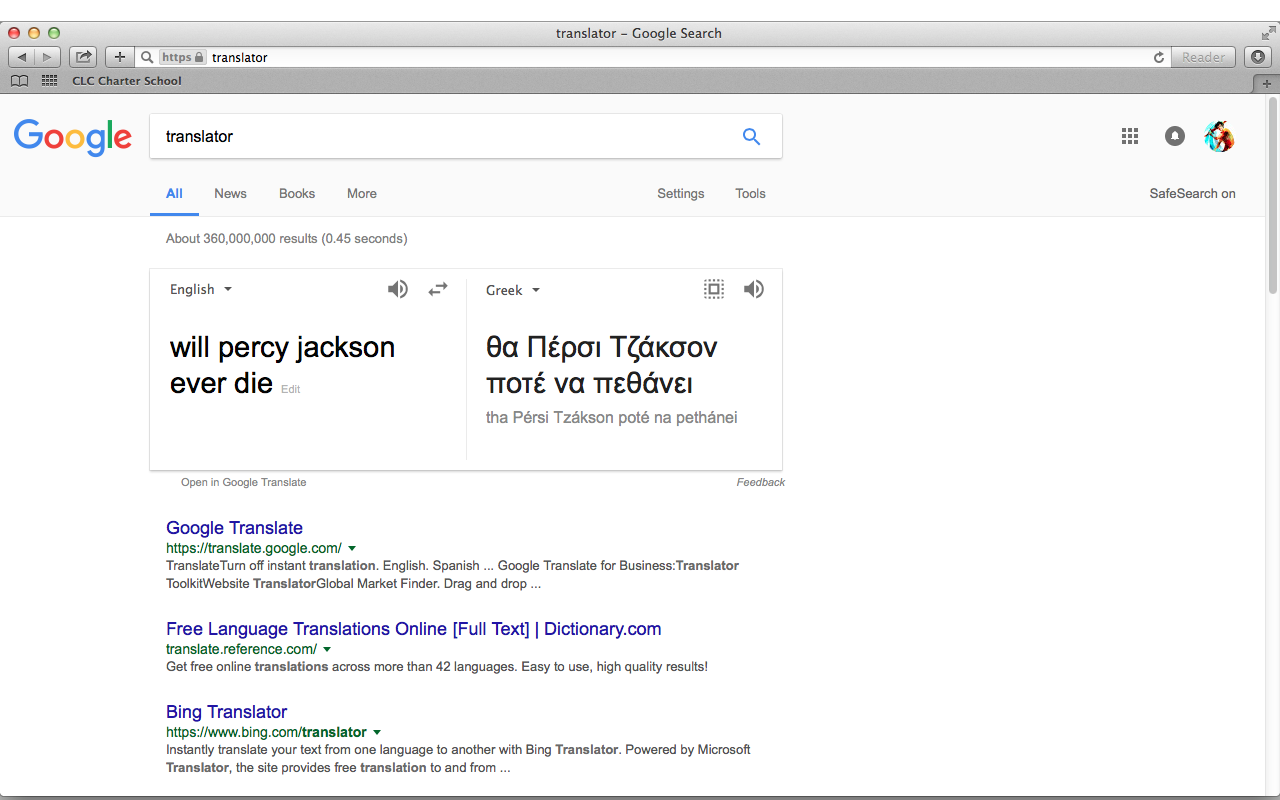Image resolution: width=1280 pixels, height=800 pixels.
Task: Click the Reader button
Action: point(1203,57)
